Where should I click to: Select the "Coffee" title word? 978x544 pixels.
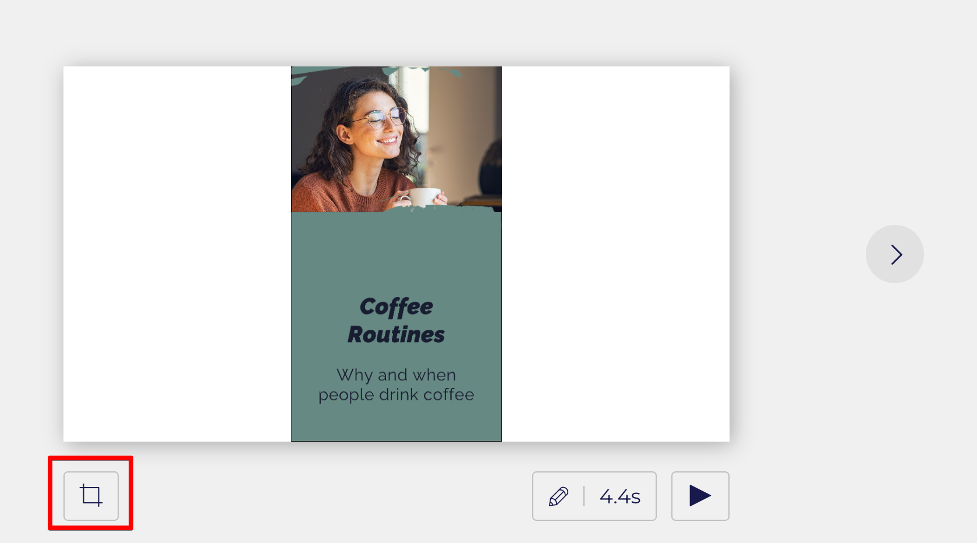pyautogui.click(x=396, y=307)
